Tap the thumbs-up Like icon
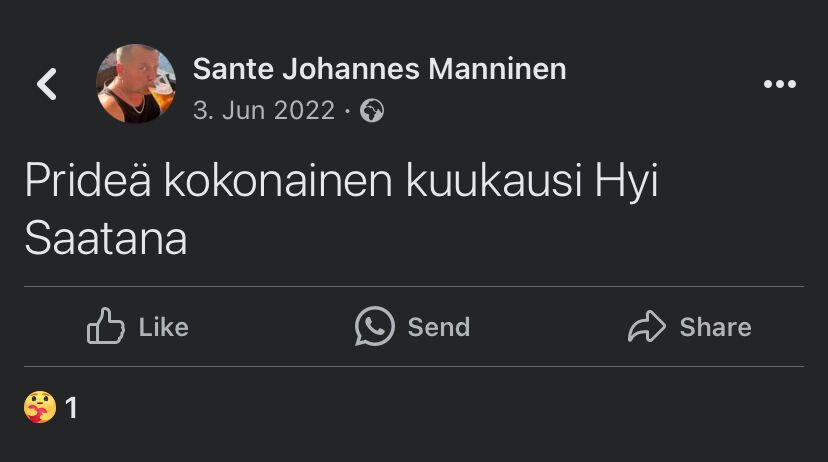This screenshot has width=828, height=462. pos(105,327)
